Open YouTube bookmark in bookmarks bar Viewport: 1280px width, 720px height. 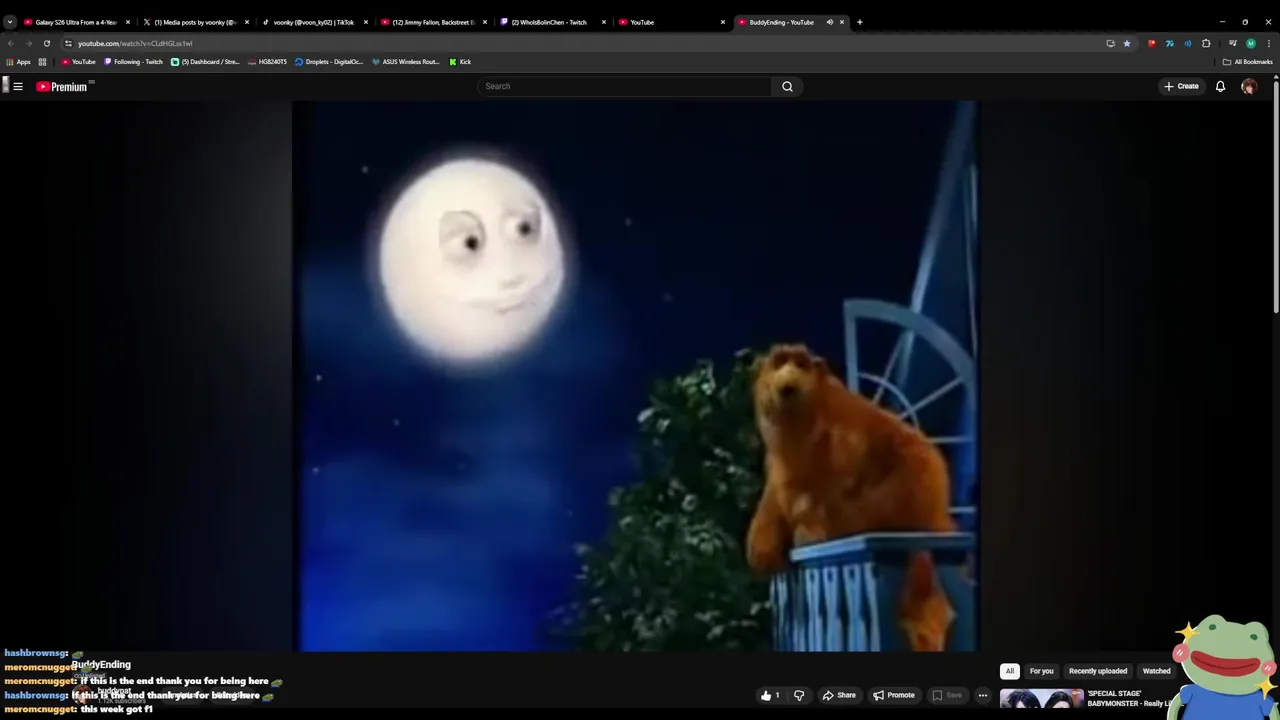tap(78, 62)
